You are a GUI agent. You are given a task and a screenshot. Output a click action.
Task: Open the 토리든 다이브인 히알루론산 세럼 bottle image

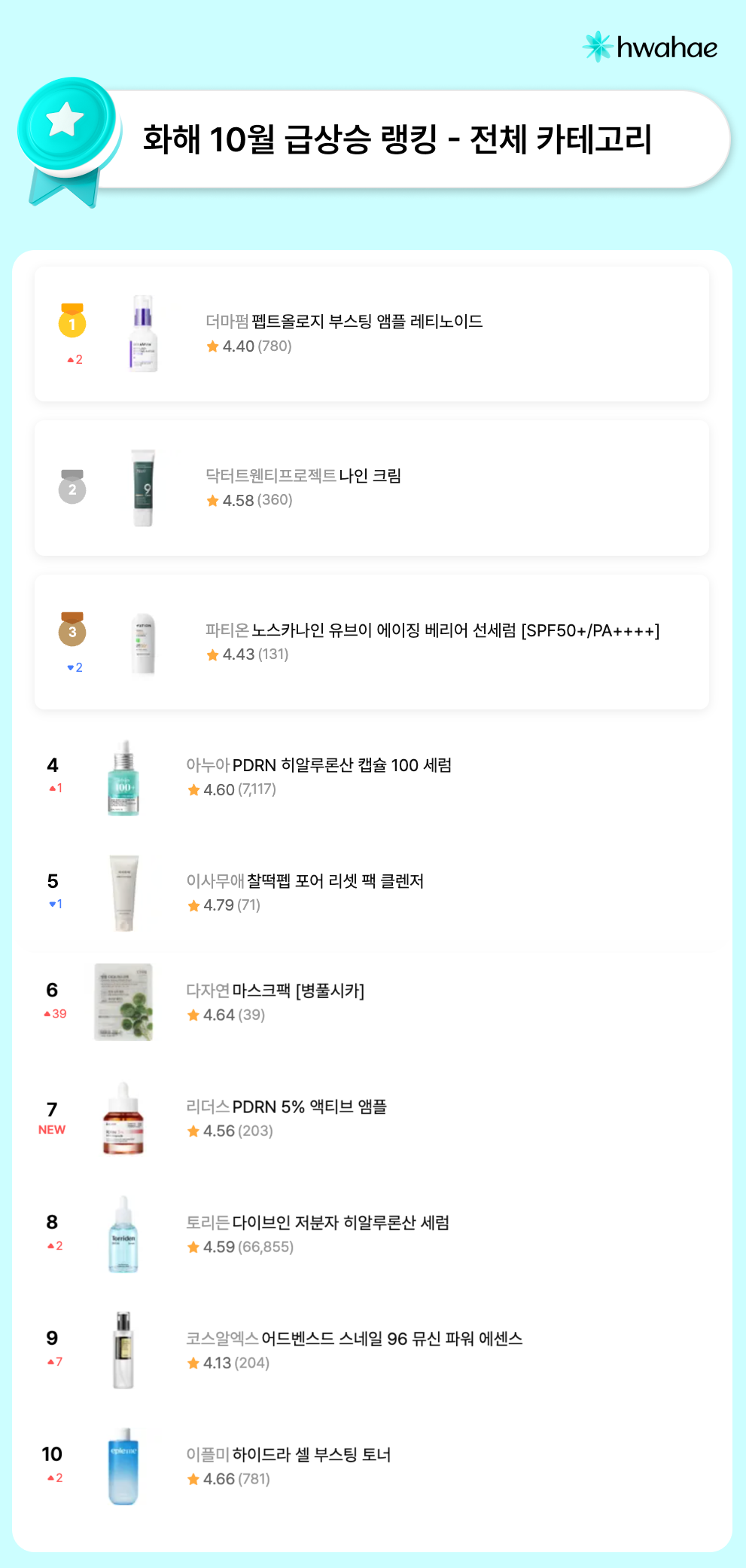click(x=123, y=1235)
